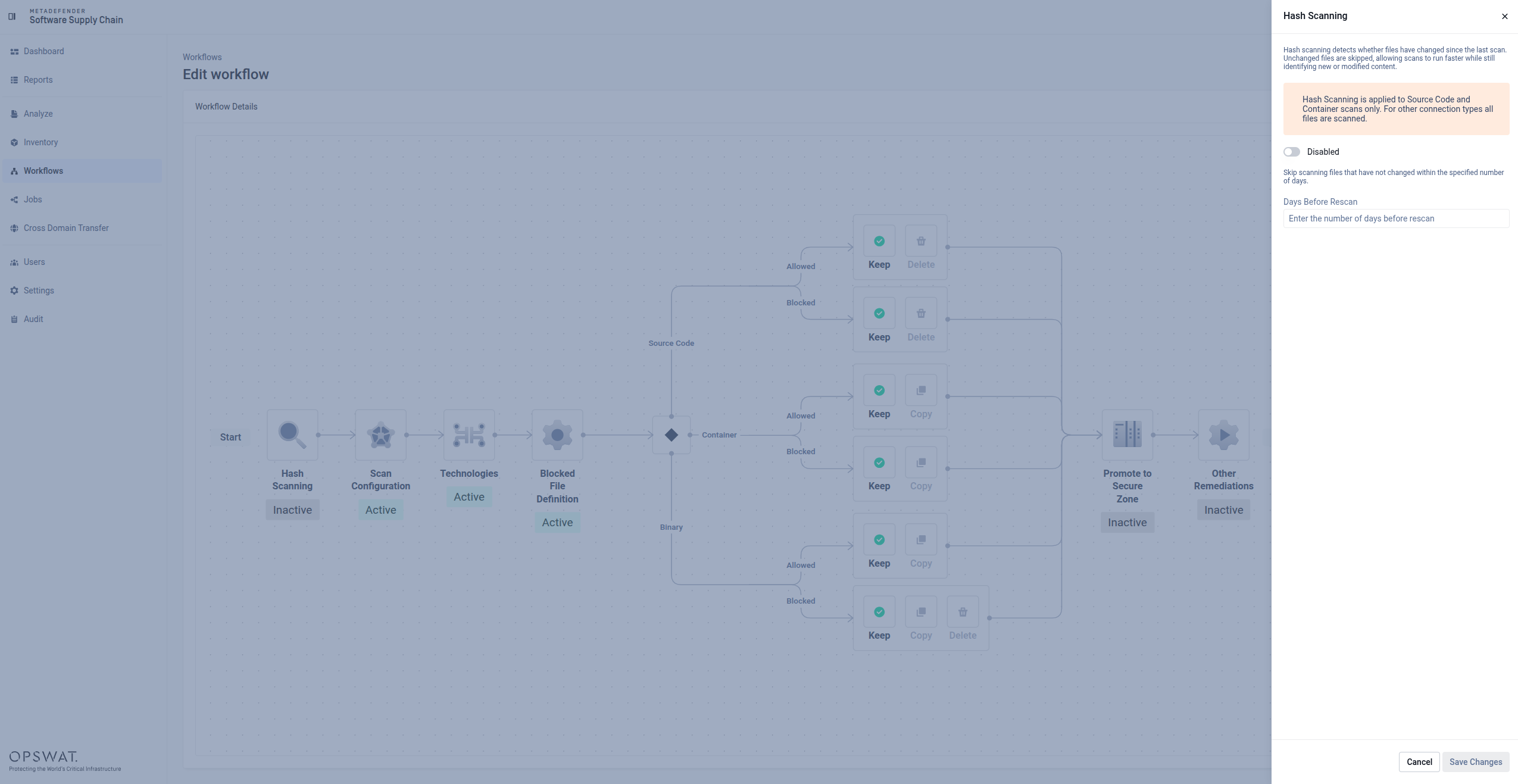The height and width of the screenshot is (784, 1518).
Task: Select the Scan Configuration node icon
Action: (381, 435)
